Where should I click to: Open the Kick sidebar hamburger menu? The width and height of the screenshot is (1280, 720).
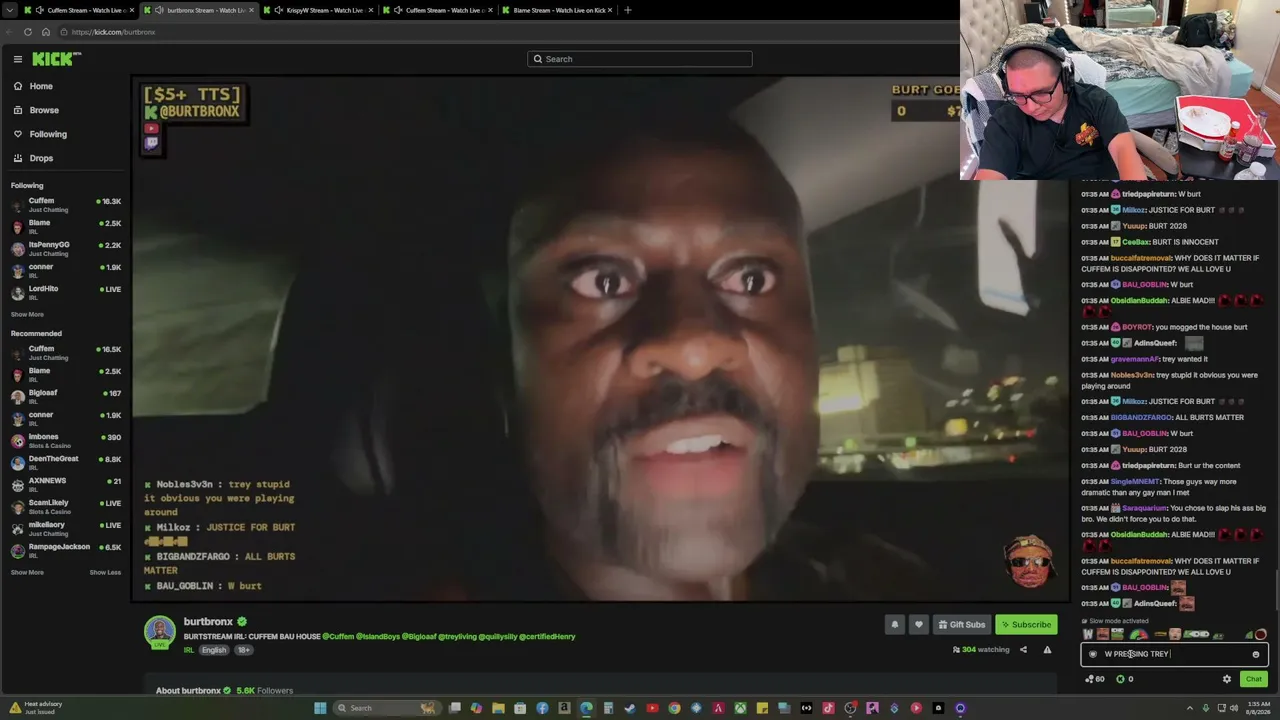point(18,59)
